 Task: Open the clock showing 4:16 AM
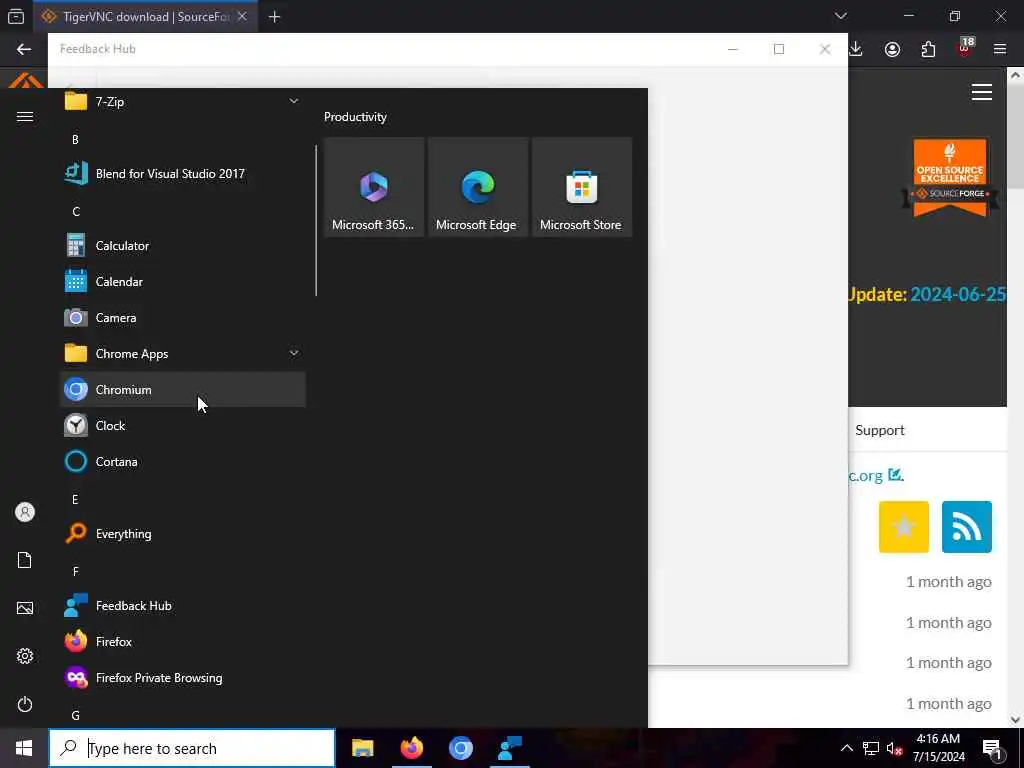(938, 748)
